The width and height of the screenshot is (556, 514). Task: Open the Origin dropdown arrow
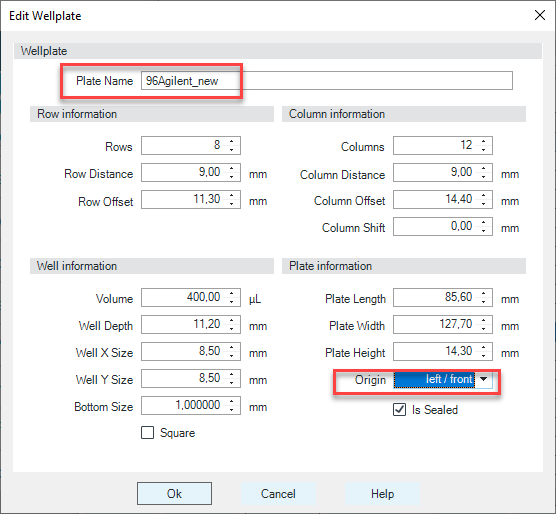(483, 379)
